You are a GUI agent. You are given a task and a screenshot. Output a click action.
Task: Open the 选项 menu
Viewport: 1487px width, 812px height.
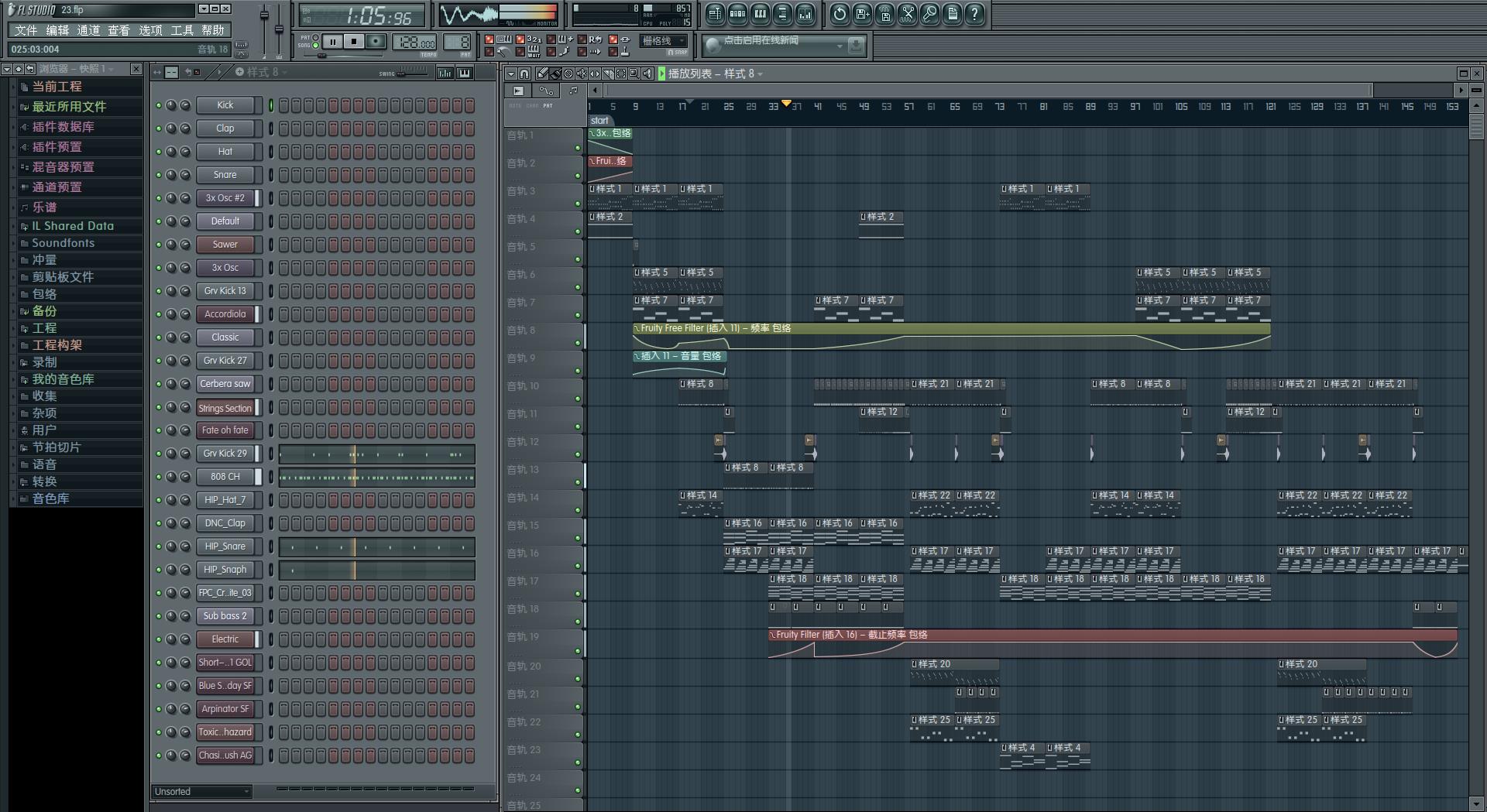point(150,30)
